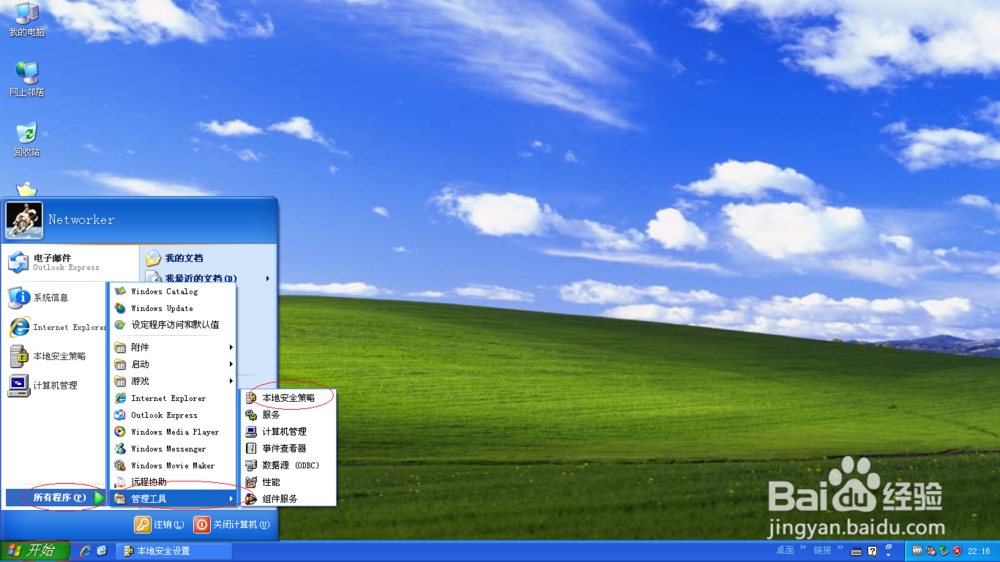Open 事件查看器 from administrative tools
Viewport: 1000px width, 562px height.
(288, 448)
